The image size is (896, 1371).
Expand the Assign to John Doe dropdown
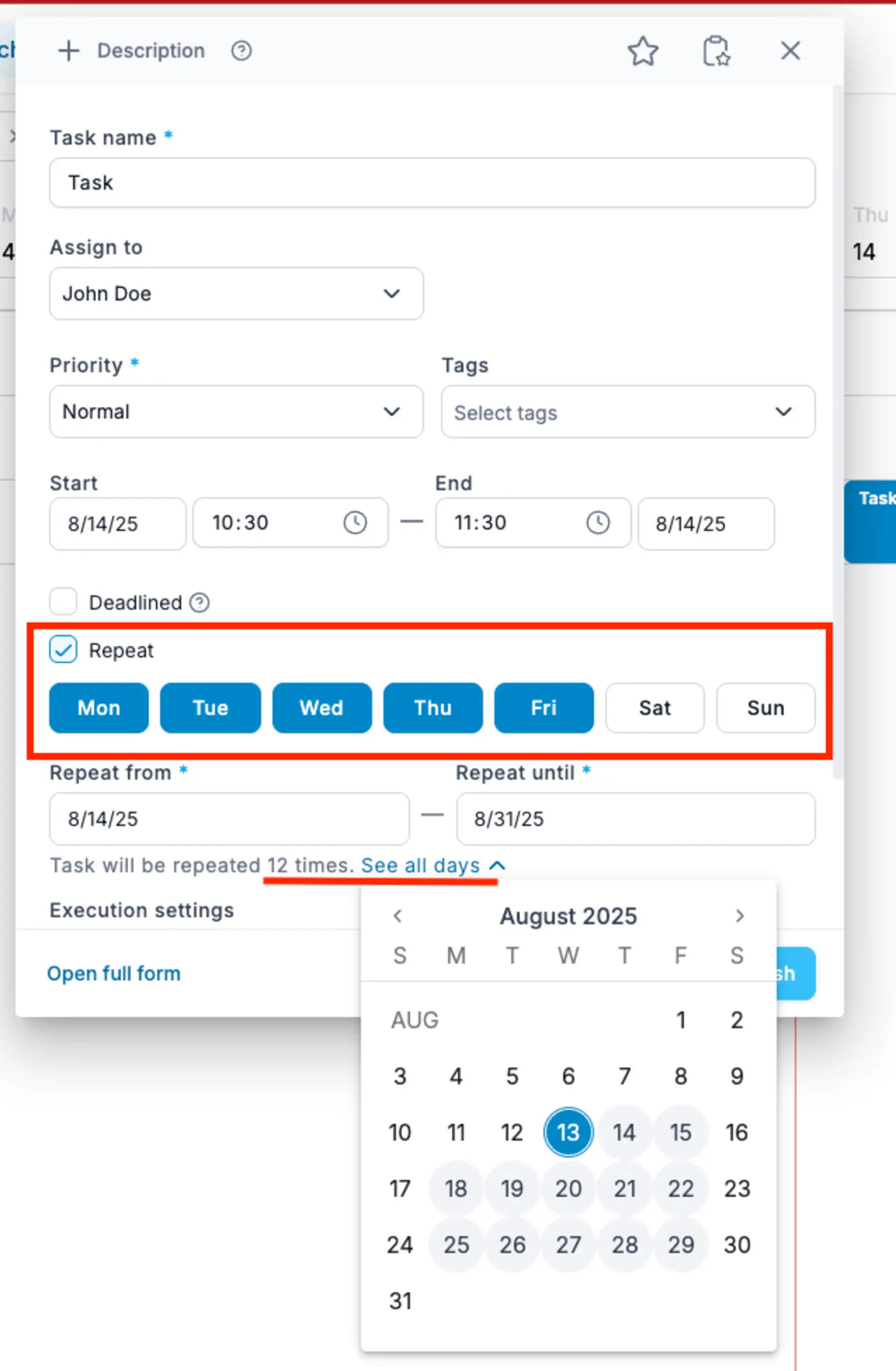pos(236,294)
